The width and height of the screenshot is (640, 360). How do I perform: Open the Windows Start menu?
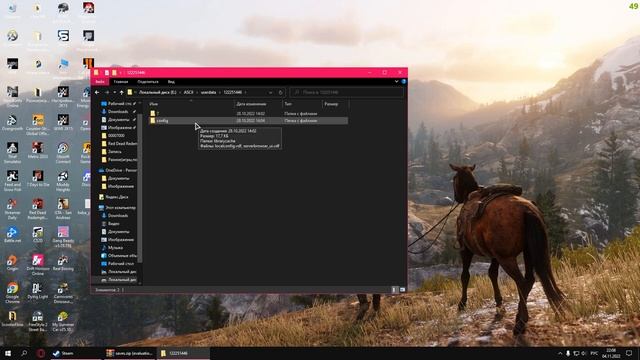[8, 353]
